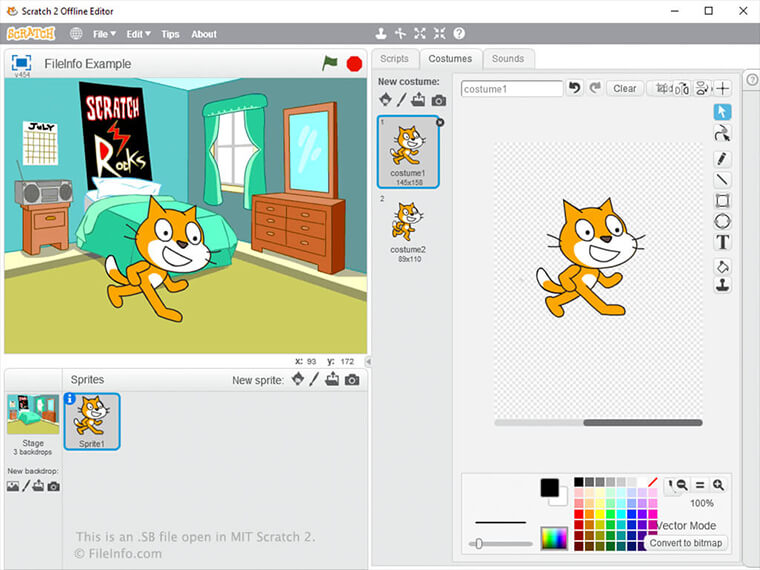
Task: Activate the Reshape tool
Action: pos(722,133)
